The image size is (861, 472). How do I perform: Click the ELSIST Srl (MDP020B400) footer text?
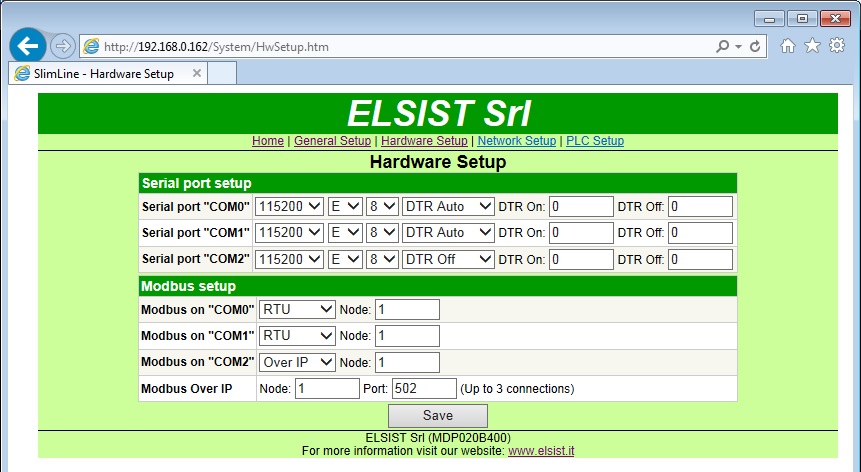click(438, 437)
